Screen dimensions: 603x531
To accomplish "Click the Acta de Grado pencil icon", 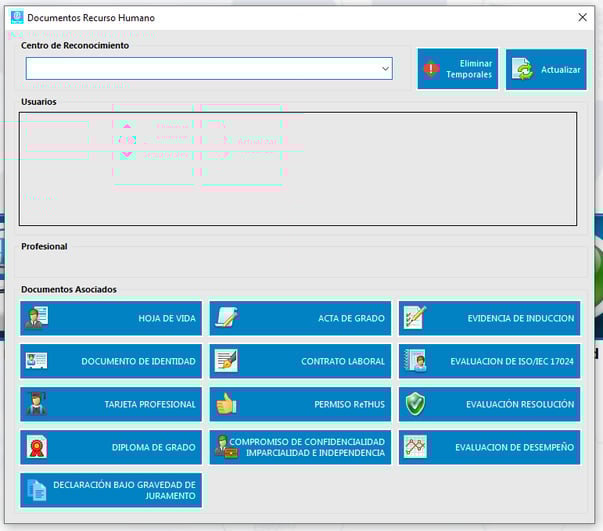I will [x=226, y=318].
